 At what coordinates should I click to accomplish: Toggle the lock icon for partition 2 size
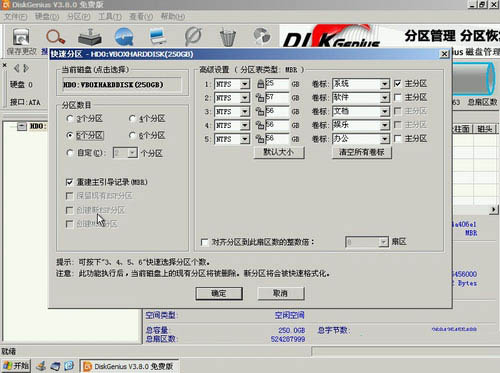[x=260, y=98]
